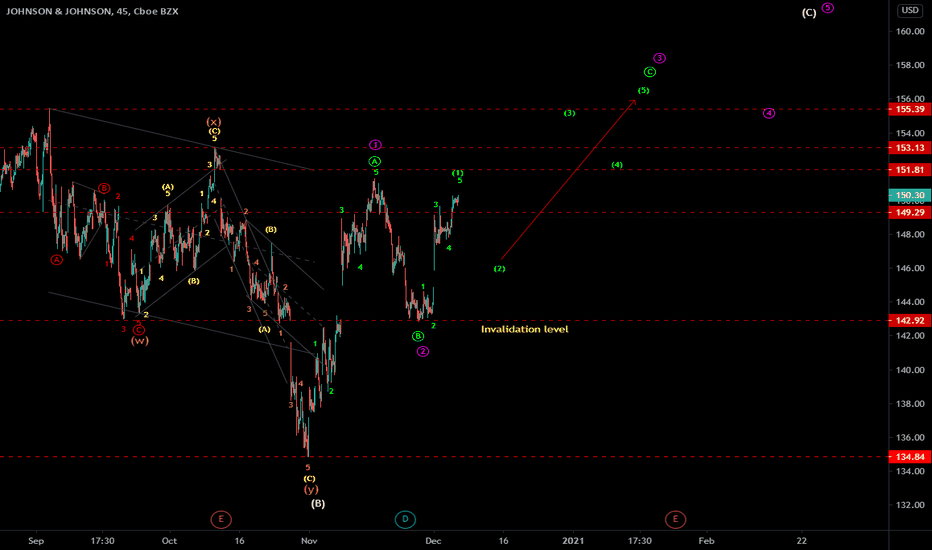
Task: Select the orange (x) wave label
Action: 214,122
